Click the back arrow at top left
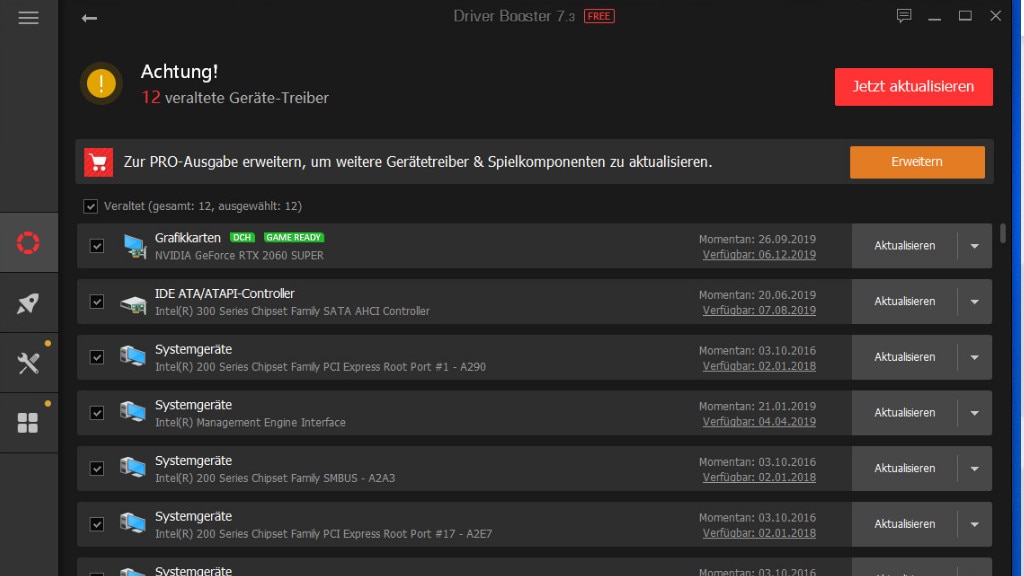The width and height of the screenshot is (1024, 576). pyautogui.click(x=89, y=17)
